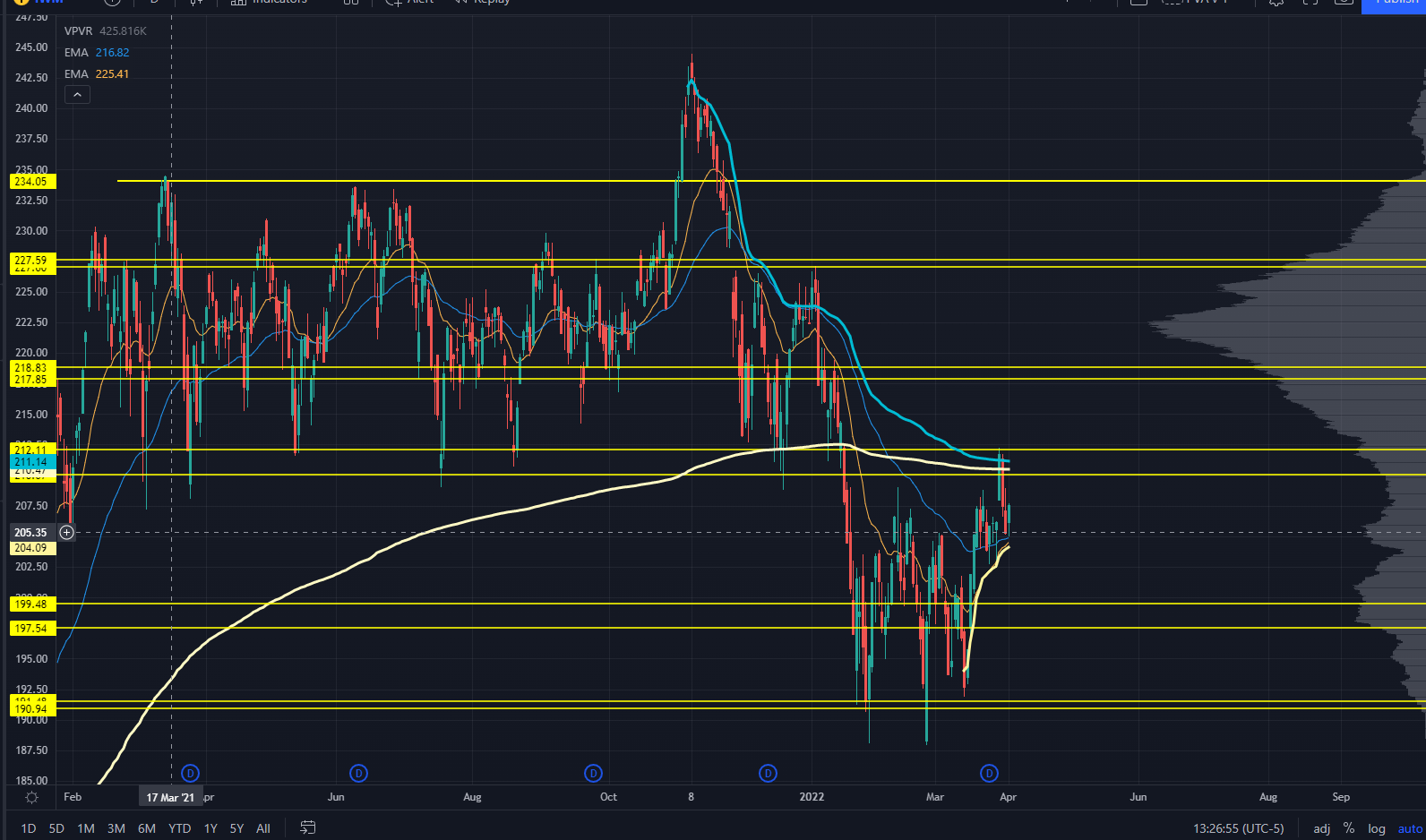Set the range to 6M

coord(147,828)
